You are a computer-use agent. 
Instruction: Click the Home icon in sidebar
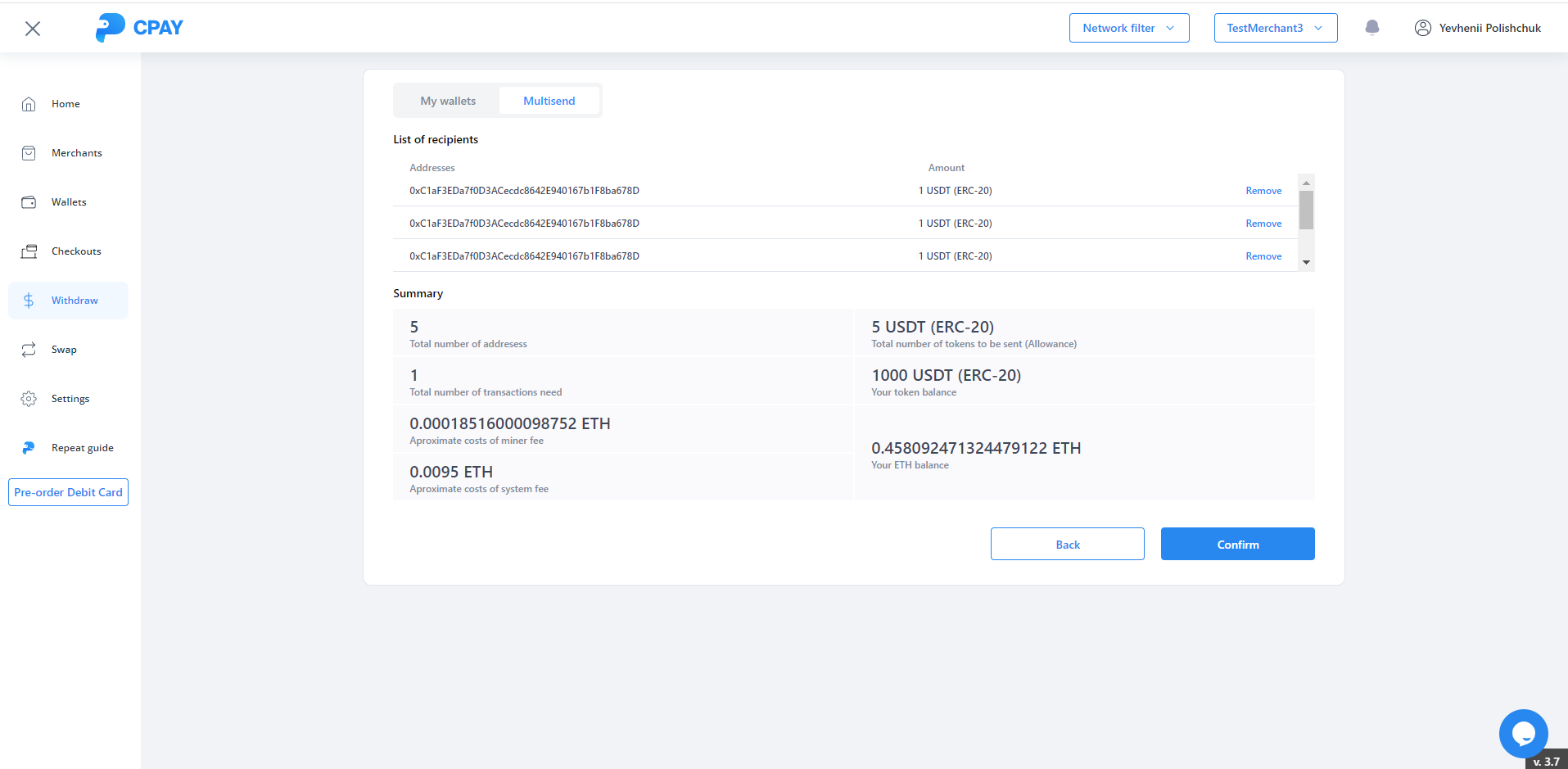coord(29,104)
